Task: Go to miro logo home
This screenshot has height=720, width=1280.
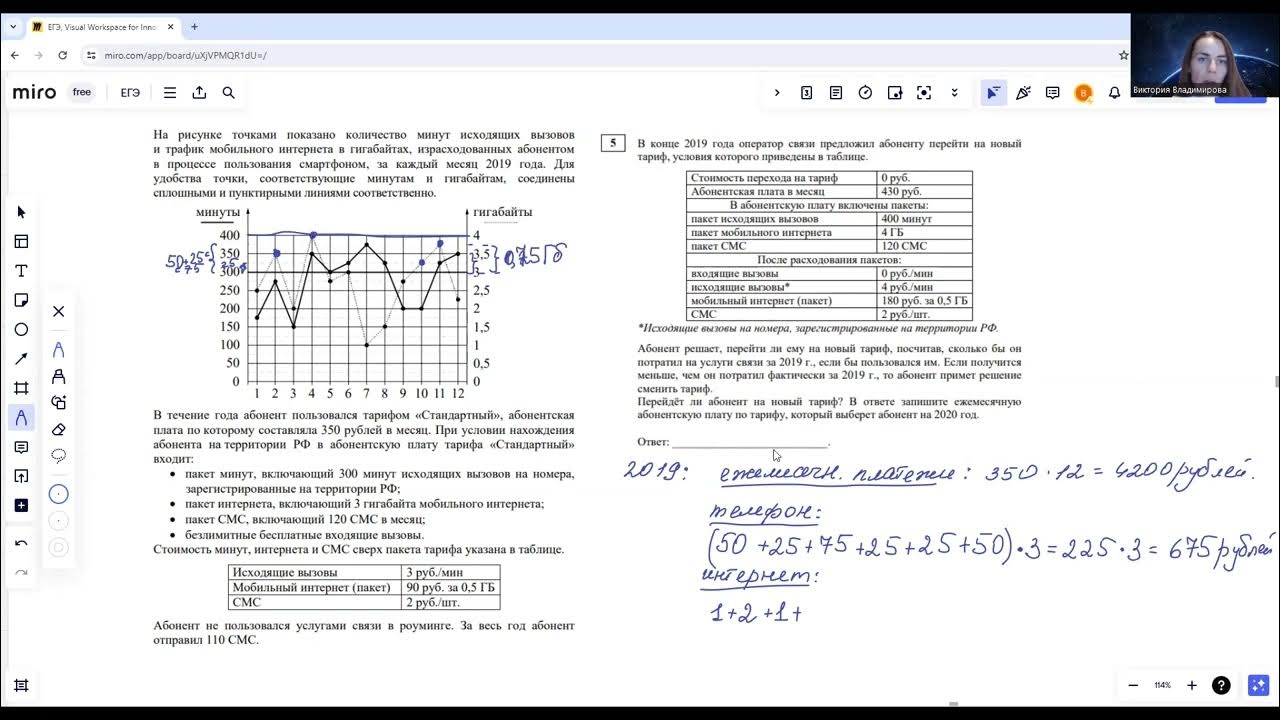Action: tap(34, 92)
